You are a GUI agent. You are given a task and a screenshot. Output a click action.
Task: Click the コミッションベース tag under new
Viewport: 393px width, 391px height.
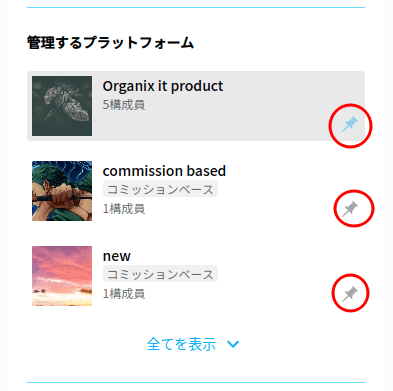pos(160,274)
